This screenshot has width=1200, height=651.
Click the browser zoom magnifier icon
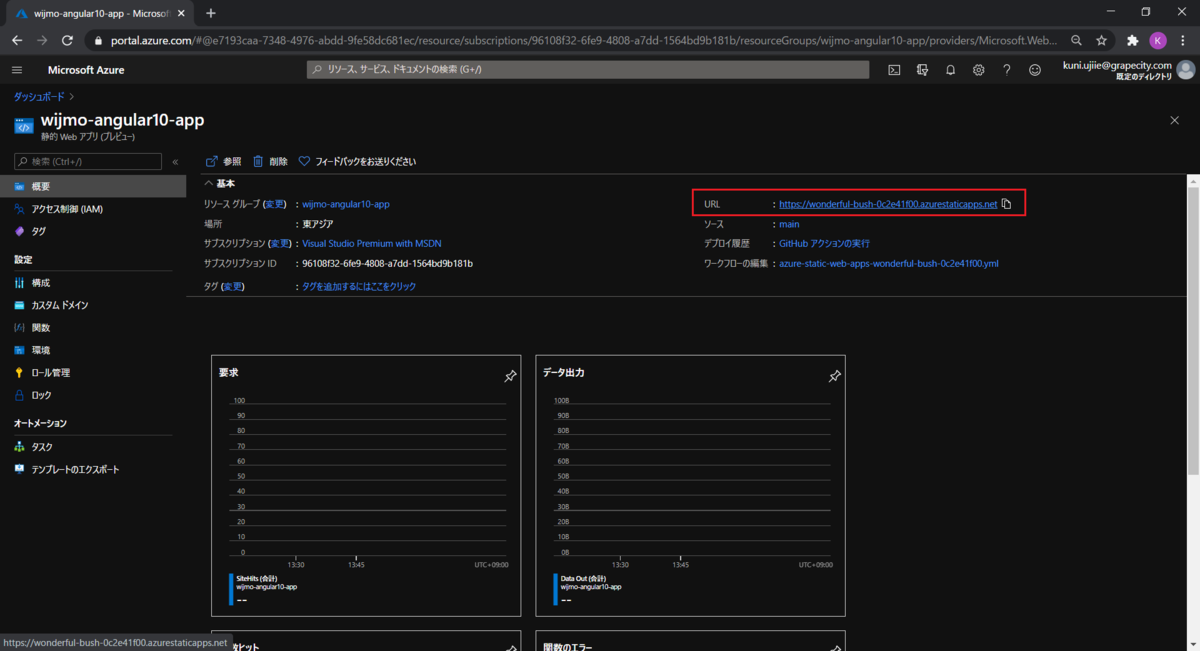coord(1076,41)
